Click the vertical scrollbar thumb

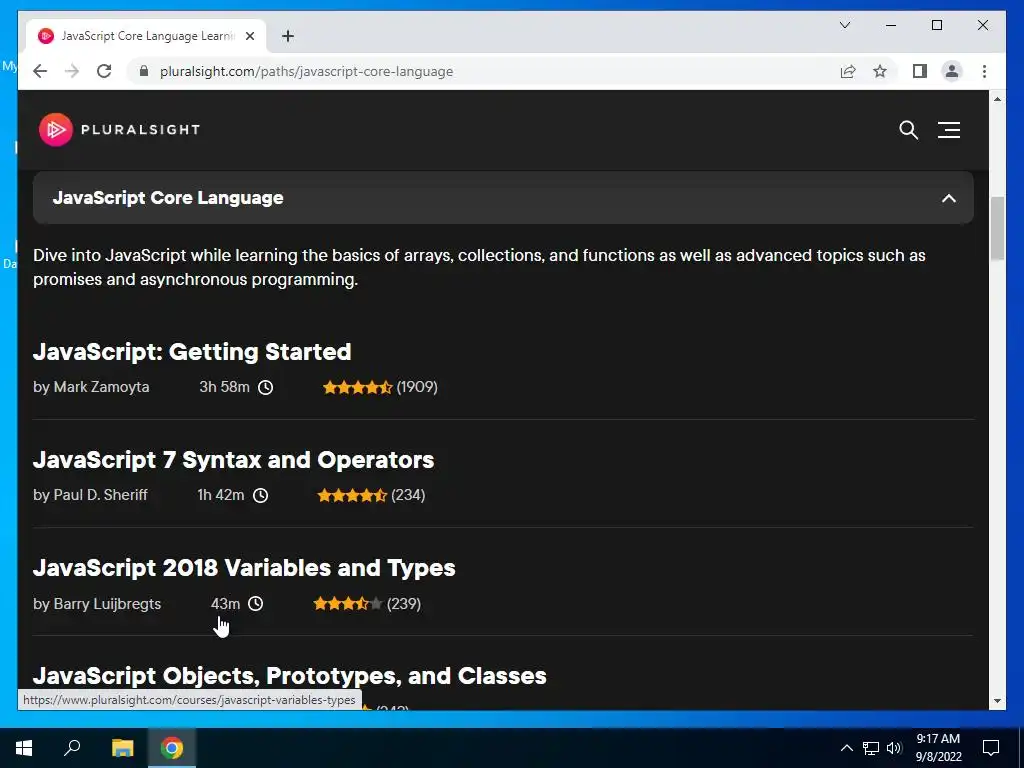[997, 229]
